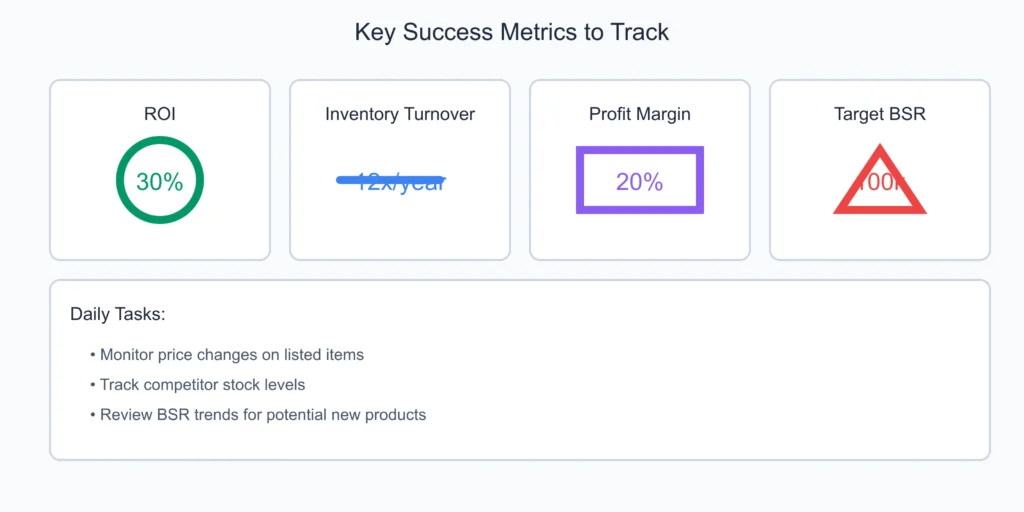Select the Daily Tasks heading
This screenshot has width=1024, height=512.
coord(118,314)
